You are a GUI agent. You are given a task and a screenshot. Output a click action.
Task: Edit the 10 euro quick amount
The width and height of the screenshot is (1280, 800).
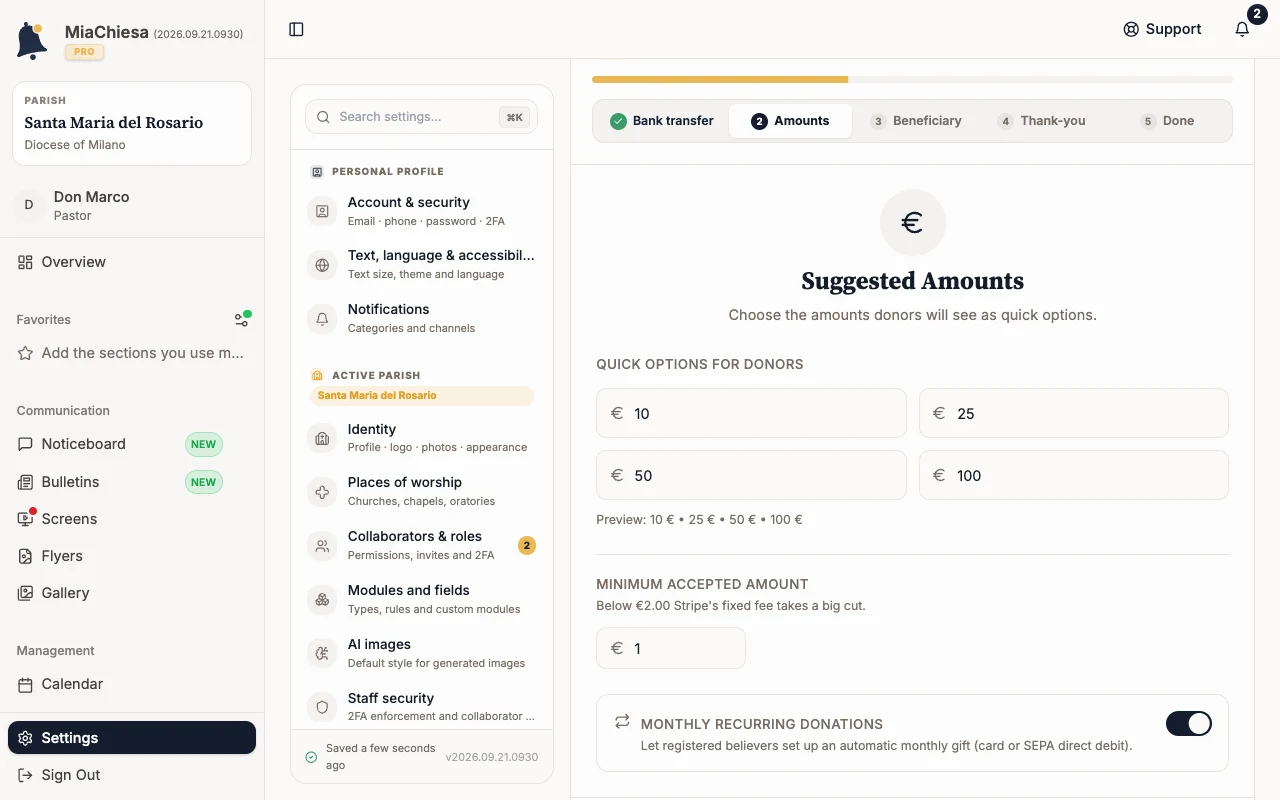pyautogui.click(x=751, y=413)
